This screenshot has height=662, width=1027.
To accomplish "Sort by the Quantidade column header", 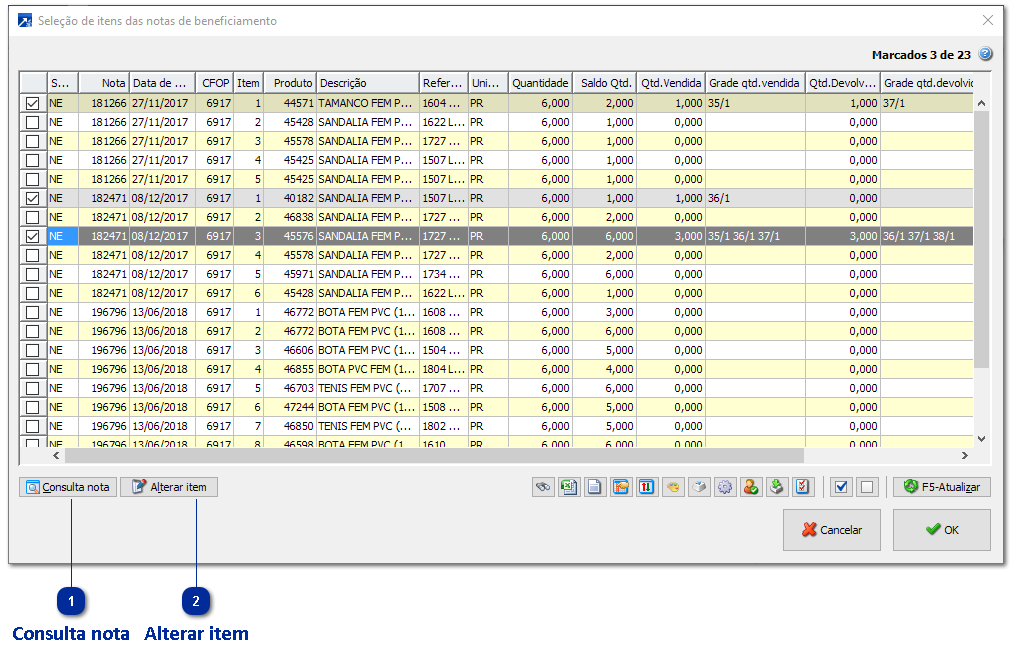I will [540, 83].
